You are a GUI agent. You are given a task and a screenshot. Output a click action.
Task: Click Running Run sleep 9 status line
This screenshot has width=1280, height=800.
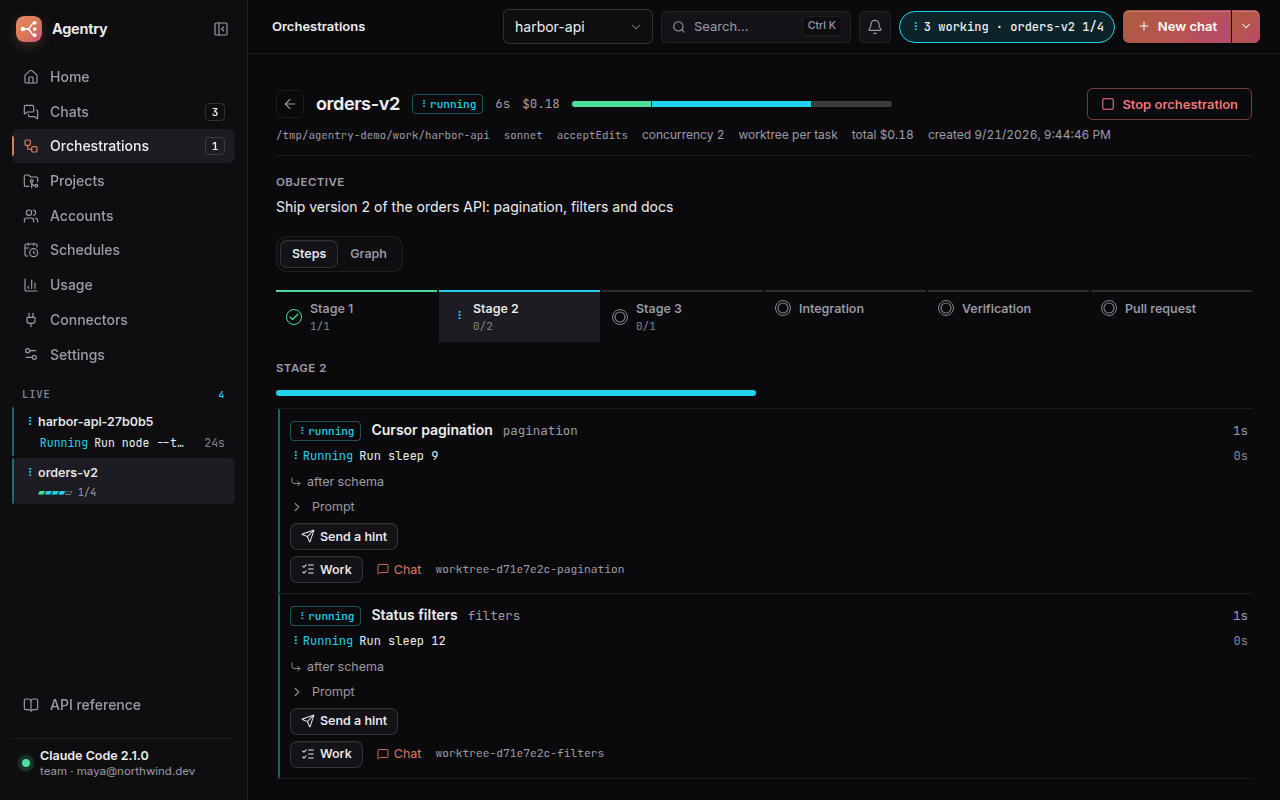[365, 456]
